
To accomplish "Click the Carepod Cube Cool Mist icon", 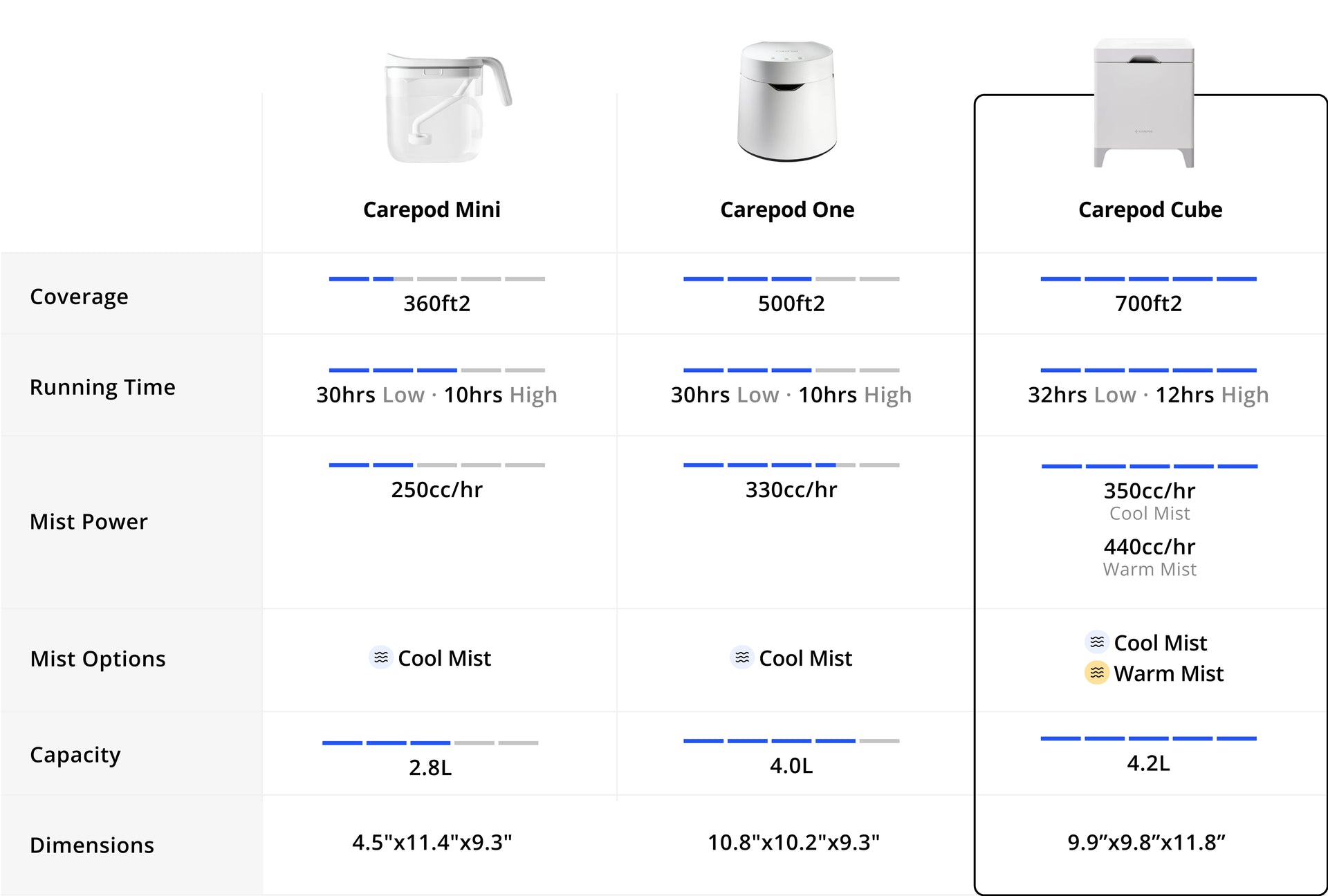I will coord(1096,642).
